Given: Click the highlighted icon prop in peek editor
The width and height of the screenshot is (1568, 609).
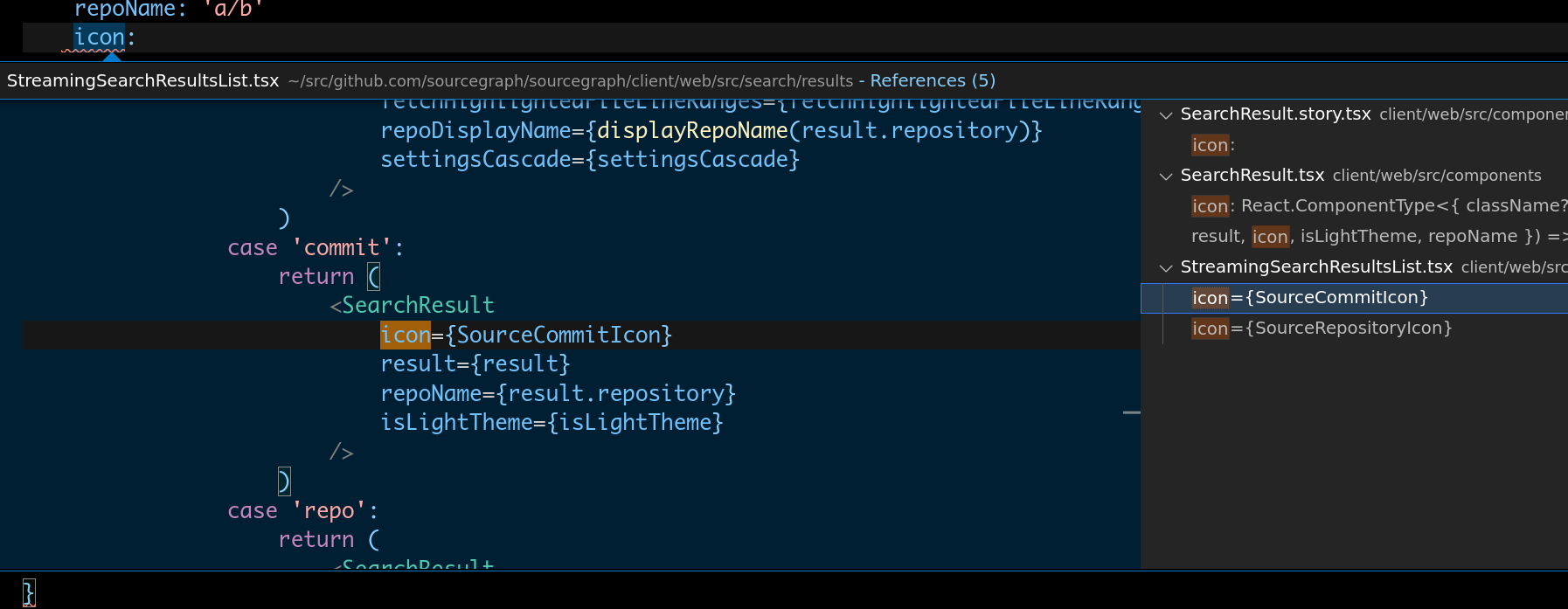Looking at the screenshot, I should coord(406,335).
